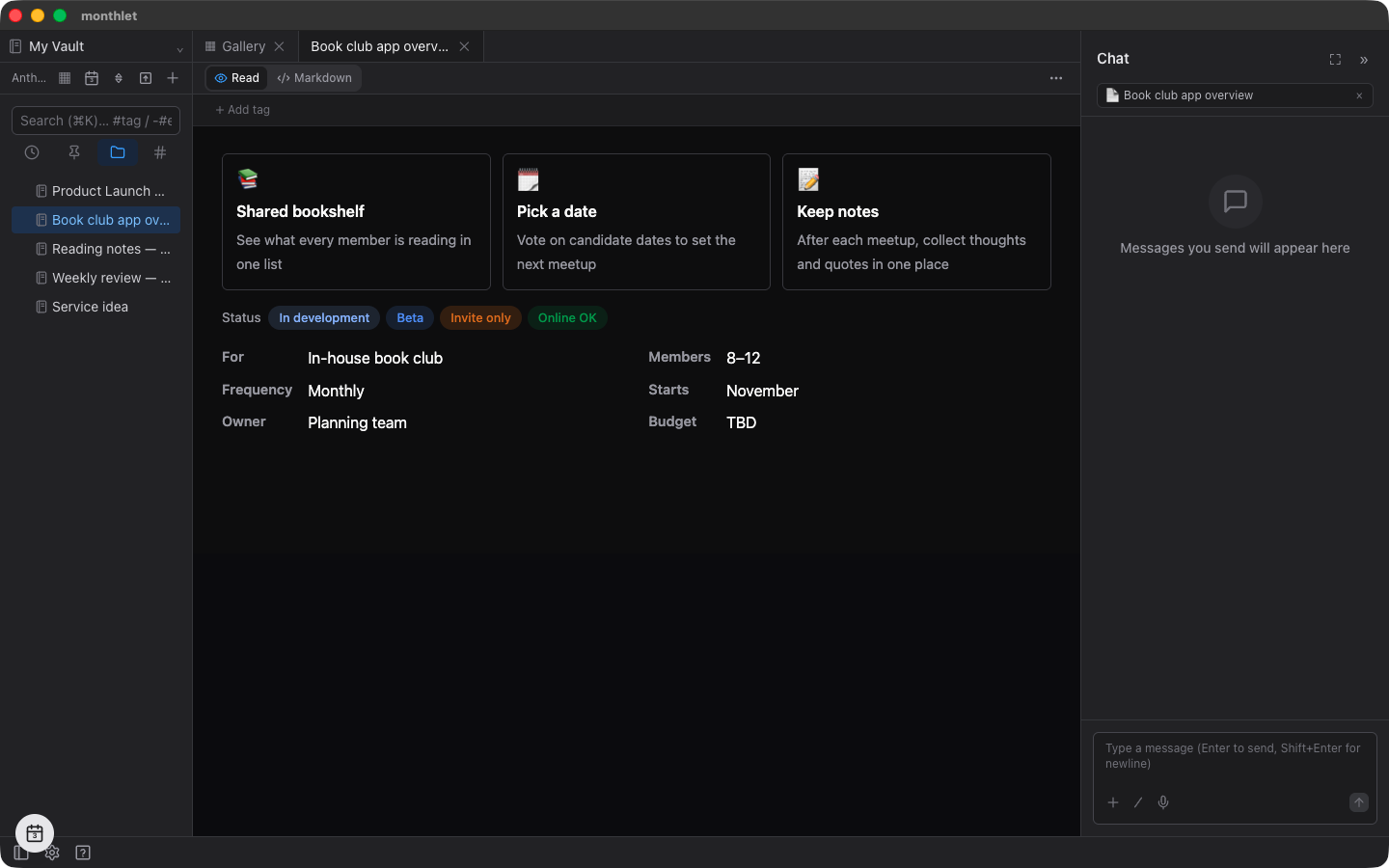Click the Shared bookshelf card
1389x868 pixels.
tap(356, 222)
